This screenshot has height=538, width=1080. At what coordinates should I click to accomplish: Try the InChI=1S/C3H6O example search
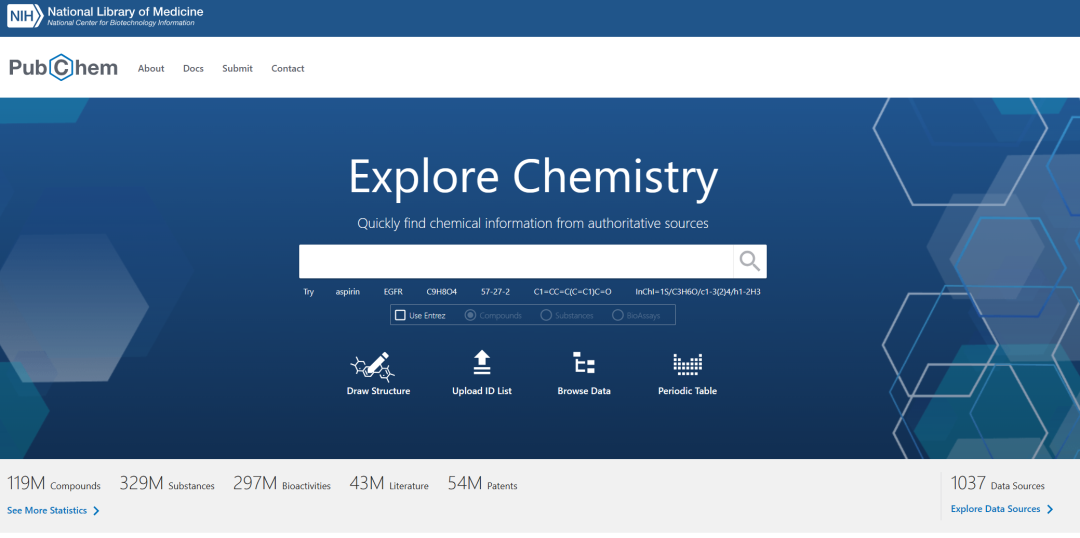(698, 292)
